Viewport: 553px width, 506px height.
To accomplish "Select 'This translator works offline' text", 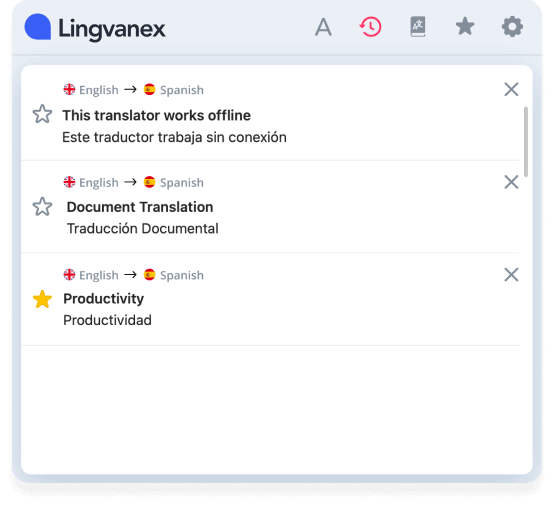I will click(157, 115).
